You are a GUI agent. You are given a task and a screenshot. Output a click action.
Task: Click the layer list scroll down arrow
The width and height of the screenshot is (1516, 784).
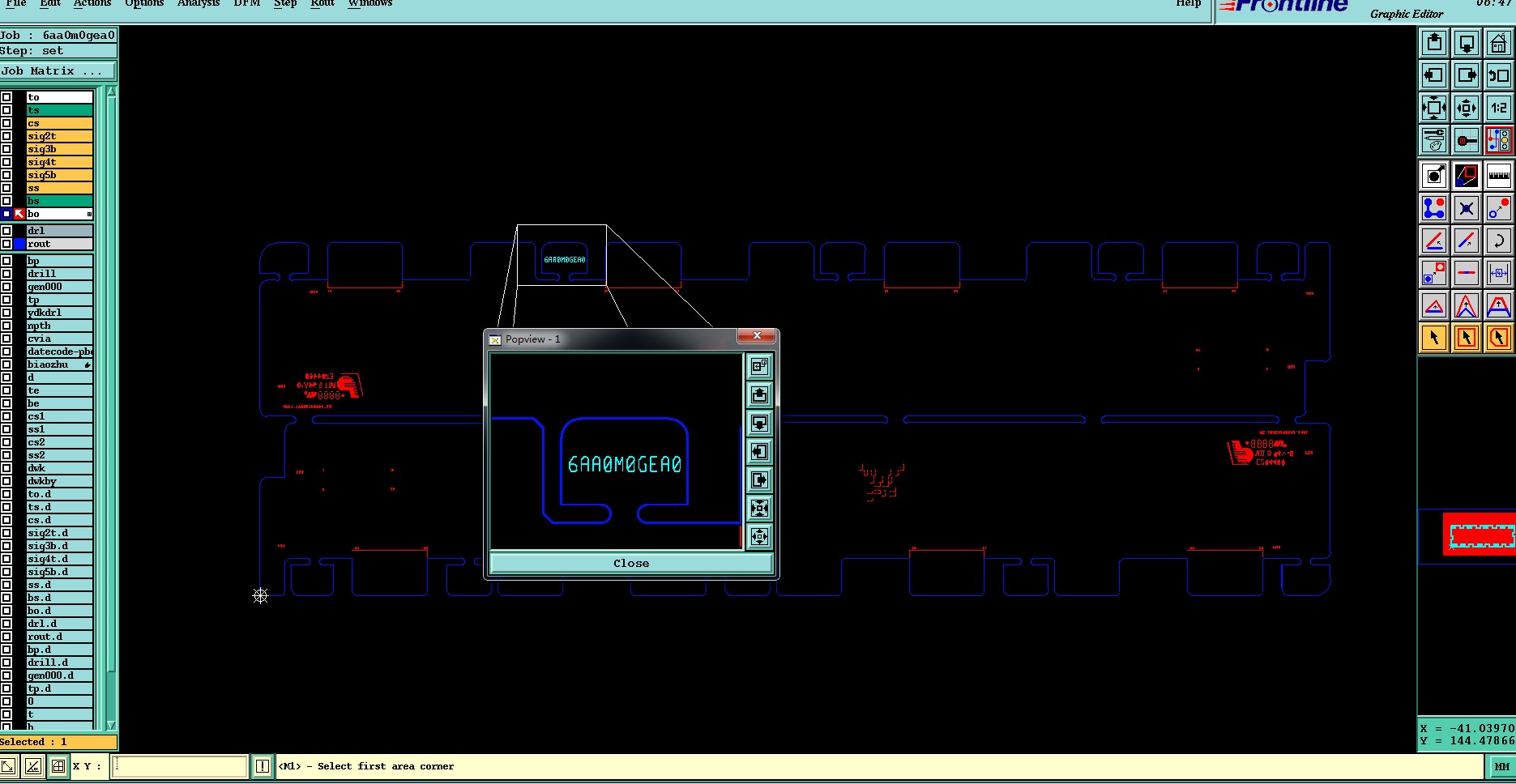pyautogui.click(x=112, y=725)
